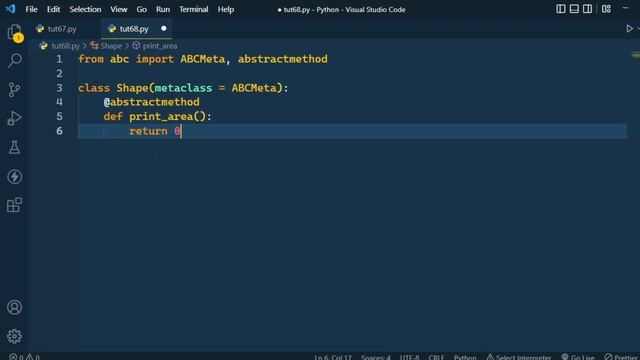Click on 'metaclass' keyword argument
Image resolution: width=640 pixels, height=360 pixels.
[x=183, y=88]
